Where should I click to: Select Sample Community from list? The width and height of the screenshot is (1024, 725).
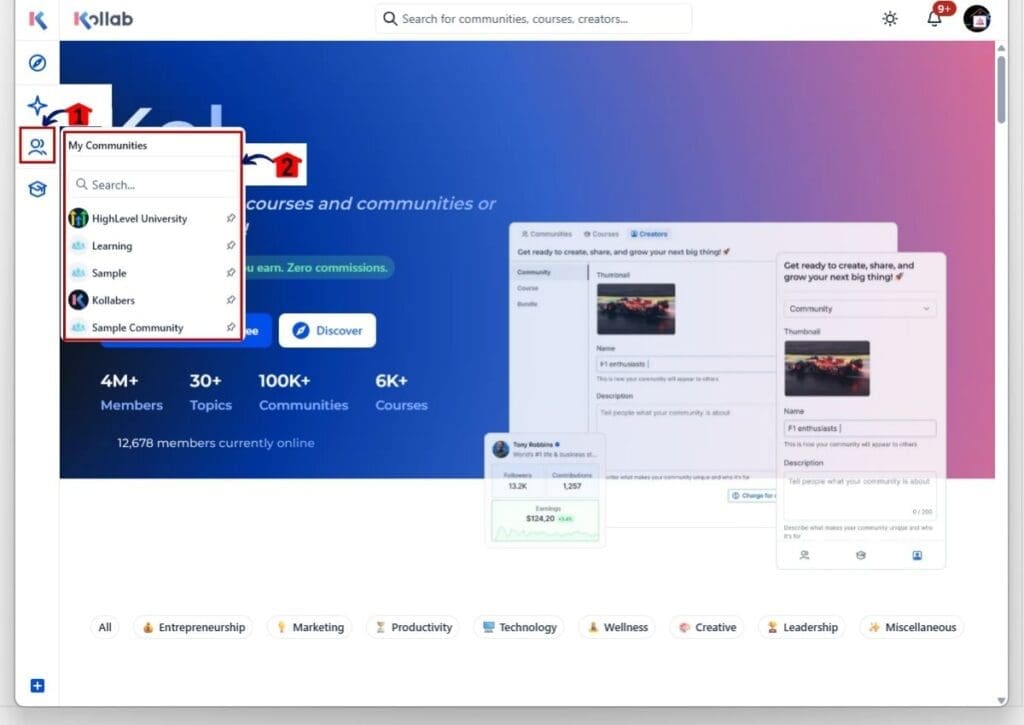137,328
